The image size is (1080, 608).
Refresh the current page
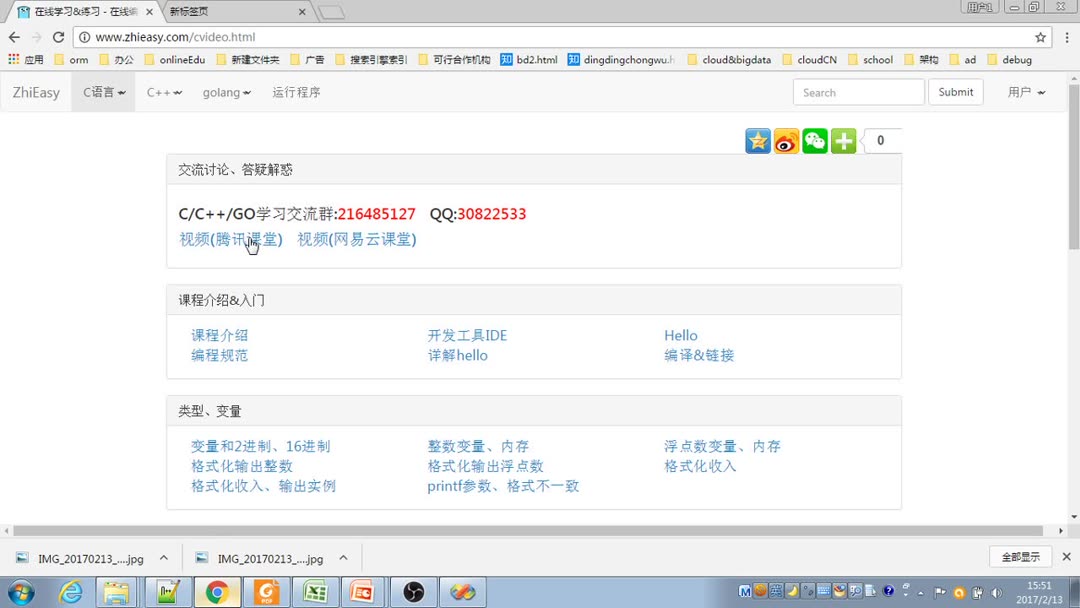(58, 36)
